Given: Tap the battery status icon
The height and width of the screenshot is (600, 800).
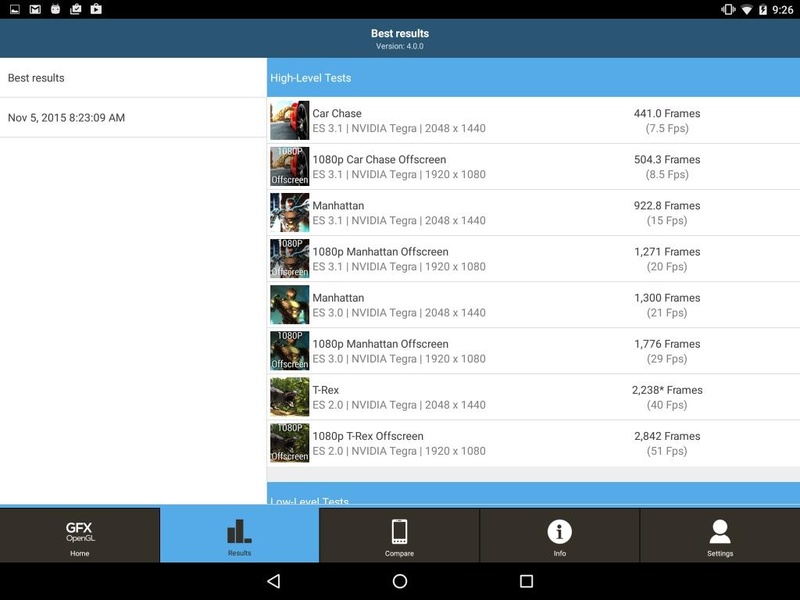Looking at the screenshot, I should click(x=763, y=10).
